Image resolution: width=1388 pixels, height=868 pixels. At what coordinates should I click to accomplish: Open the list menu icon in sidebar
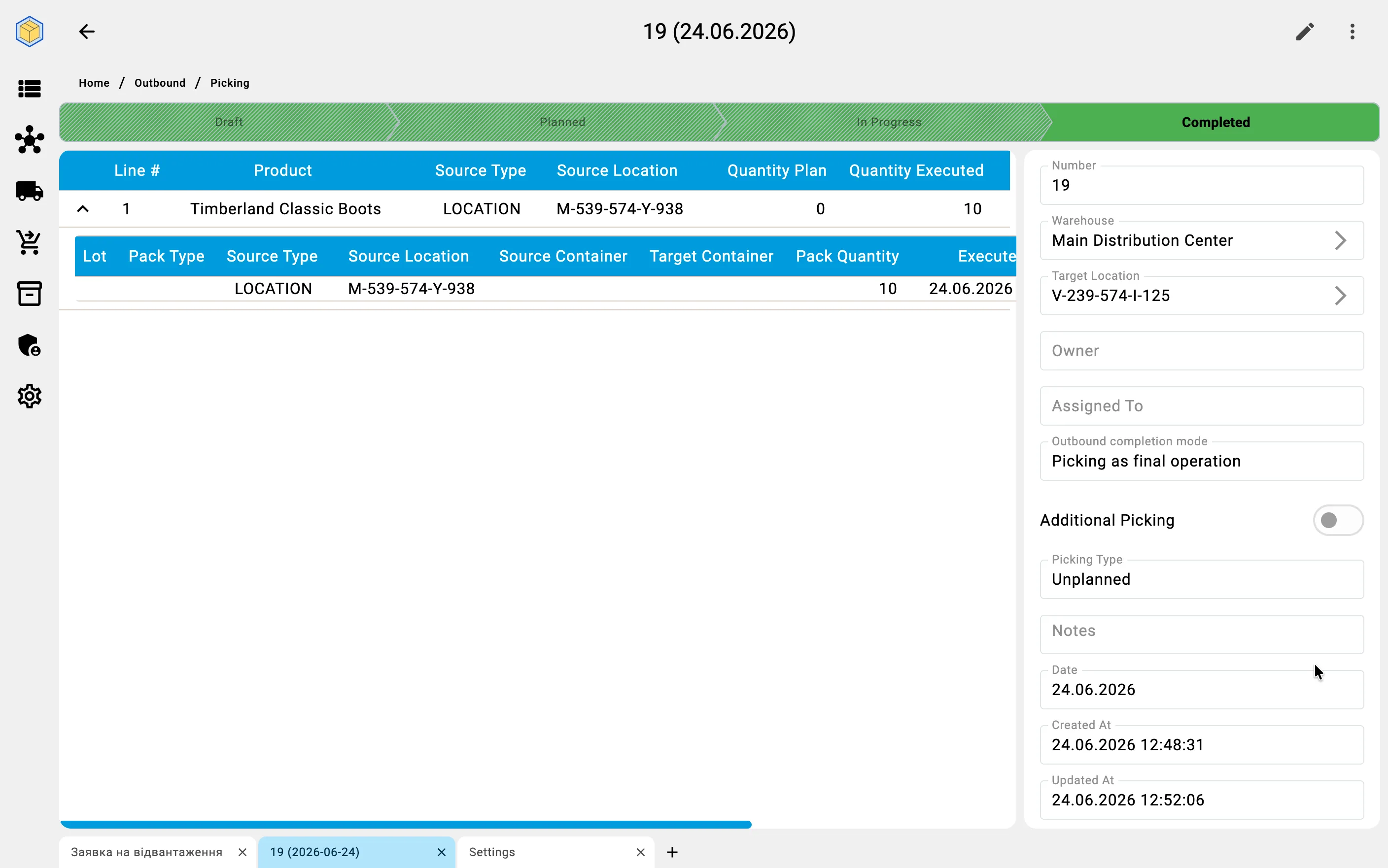click(x=29, y=89)
